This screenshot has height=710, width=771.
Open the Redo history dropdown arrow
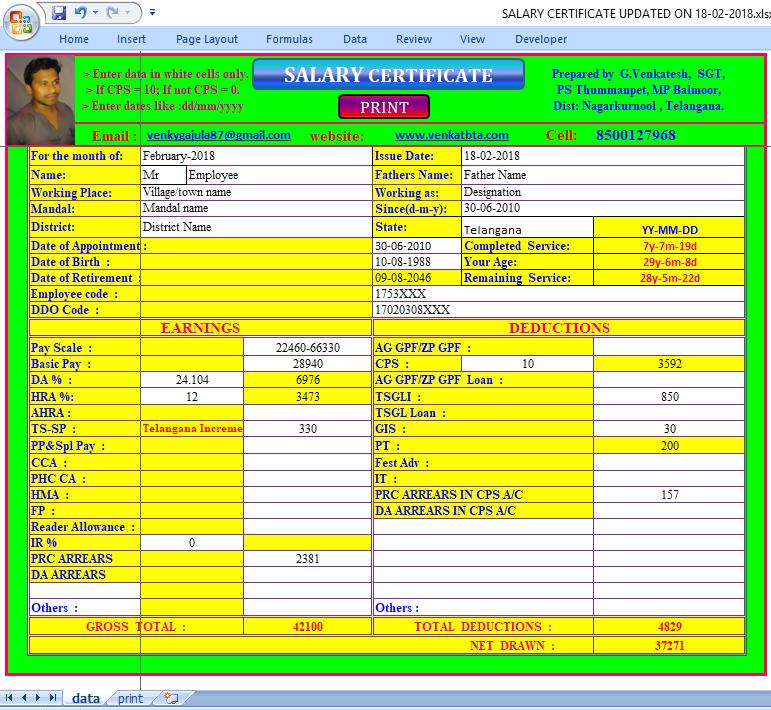click(127, 12)
